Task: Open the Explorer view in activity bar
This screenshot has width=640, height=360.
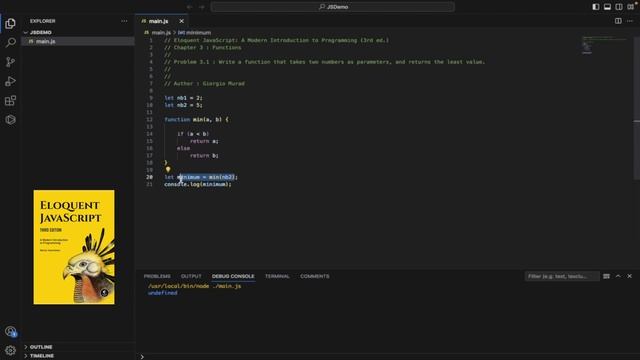Action: [10, 23]
